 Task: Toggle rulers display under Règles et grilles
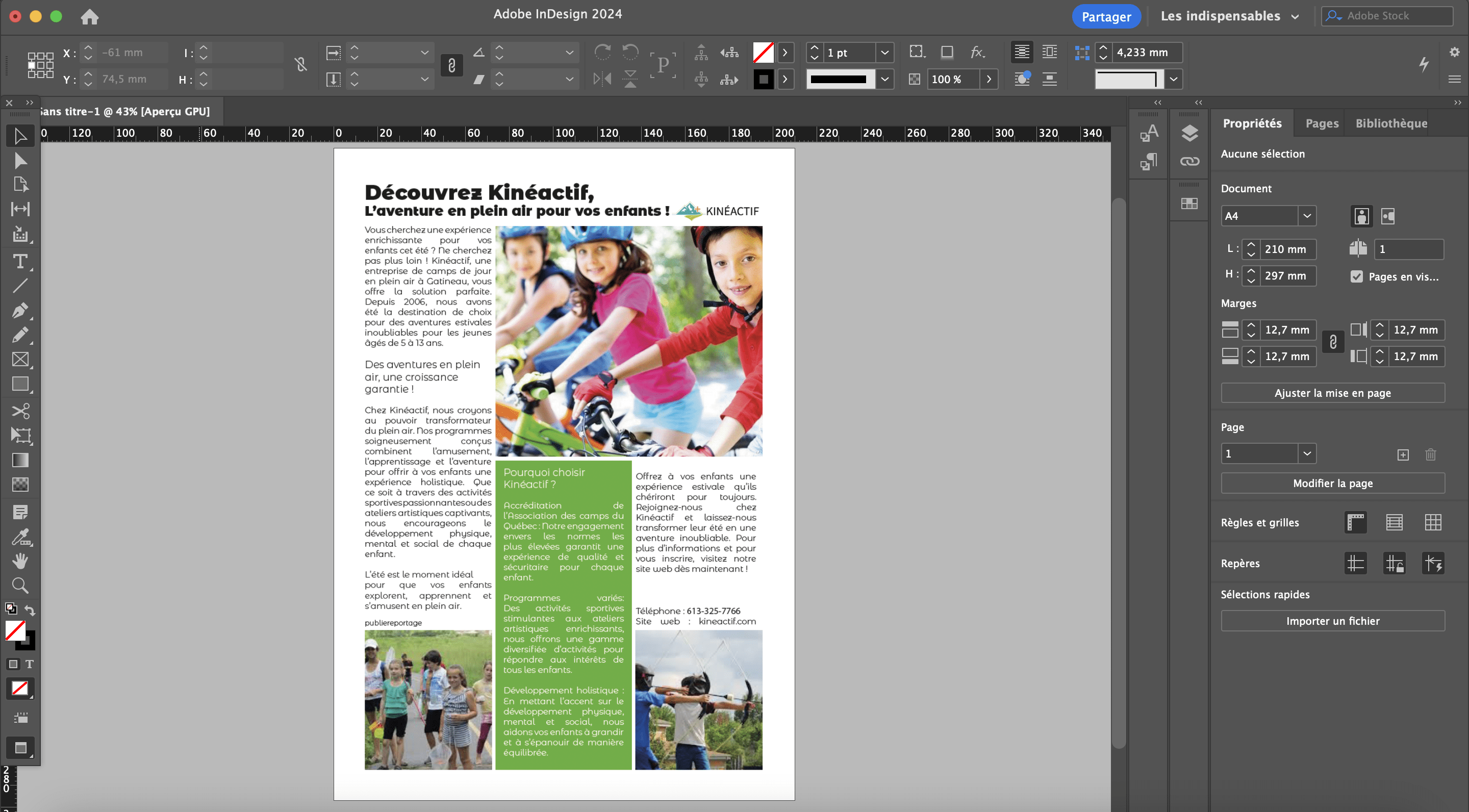point(1356,522)
